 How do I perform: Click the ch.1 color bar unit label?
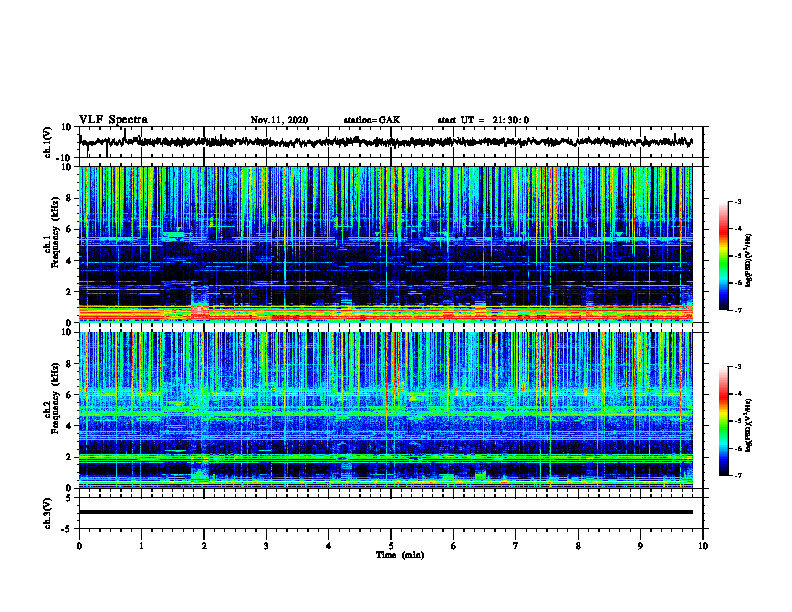click(x=749, y=261)
